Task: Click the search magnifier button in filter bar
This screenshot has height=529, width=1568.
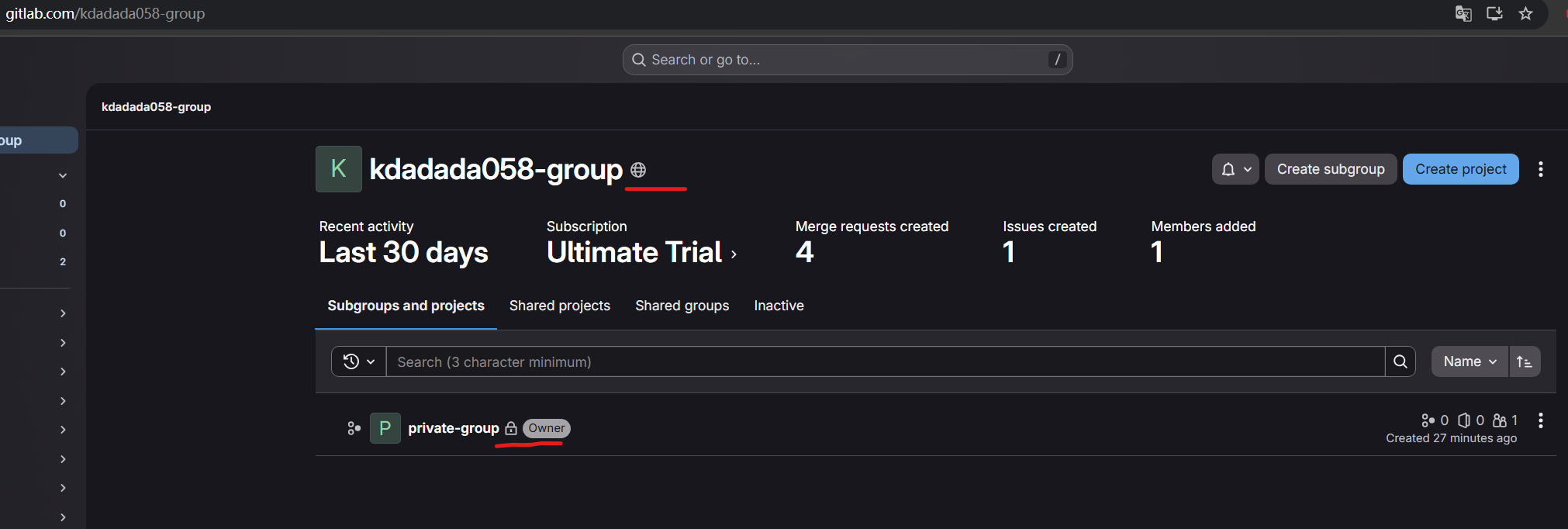Action: tap(1400, 361)
